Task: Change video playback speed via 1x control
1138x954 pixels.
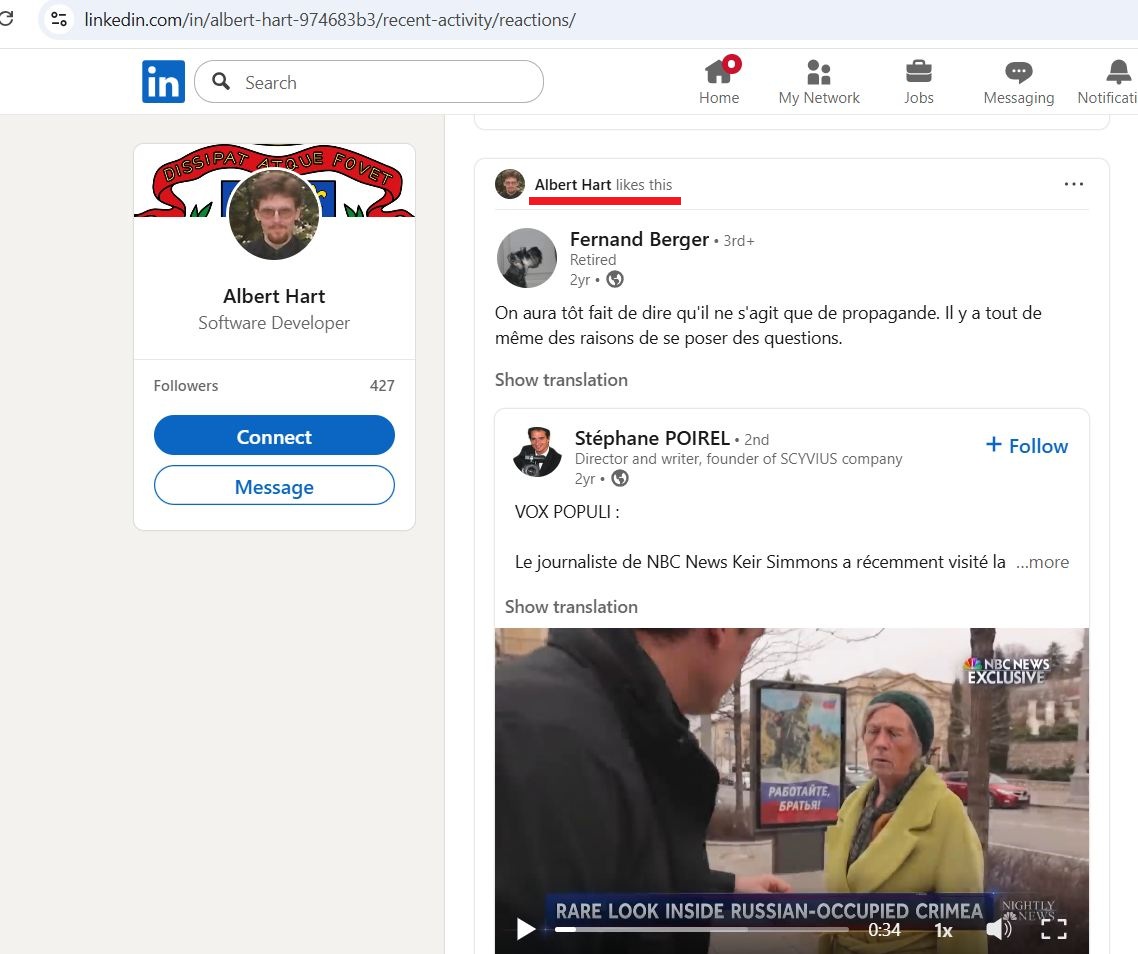Action: 942,929
